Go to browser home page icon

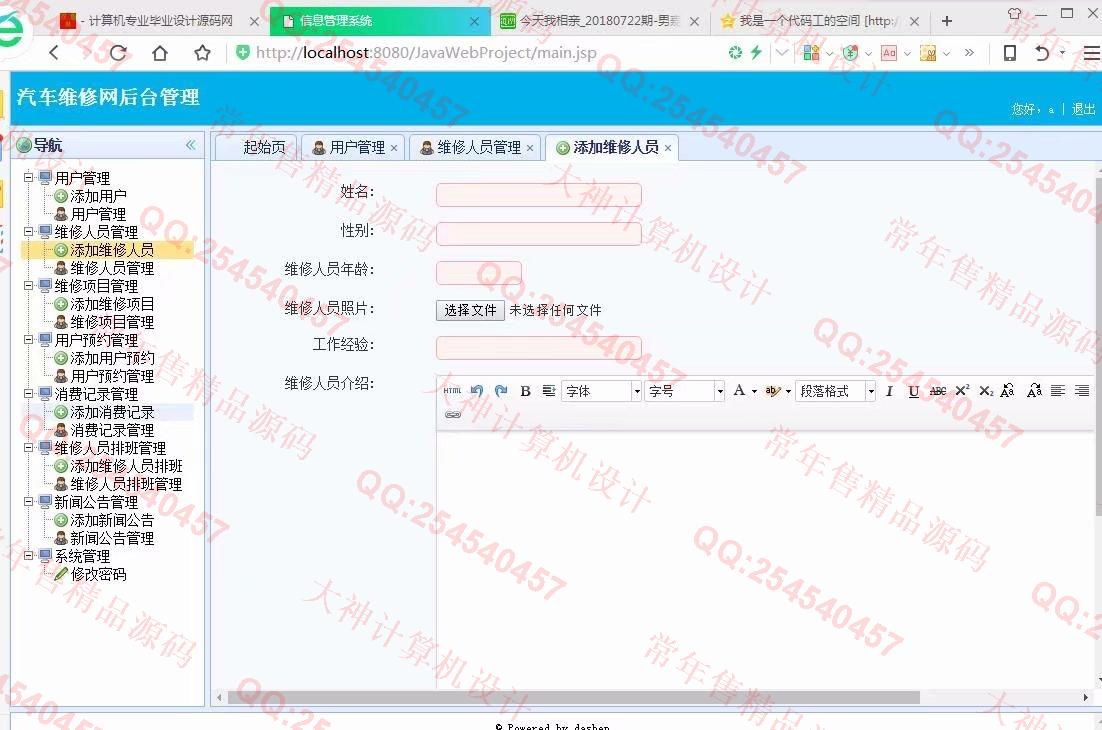pyautogui.click(x=160, y=53)
